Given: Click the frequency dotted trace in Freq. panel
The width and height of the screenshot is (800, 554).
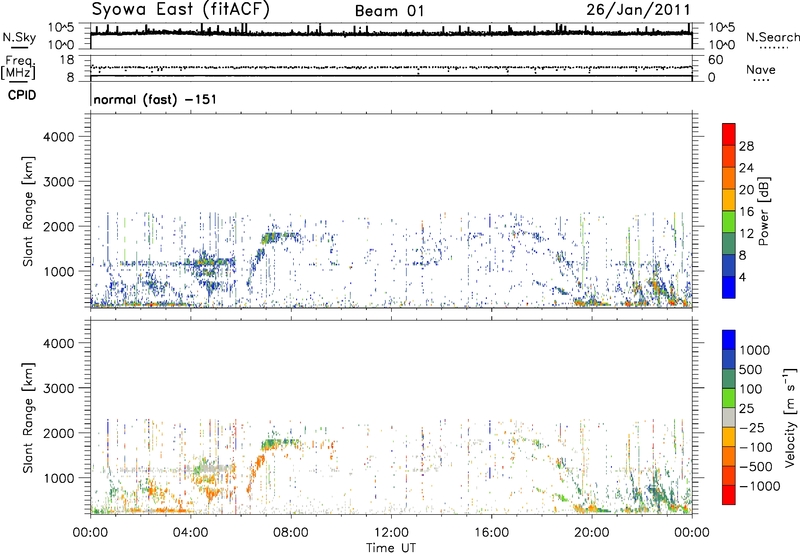Looking at the screenshot, I should [x=391, y=67].
